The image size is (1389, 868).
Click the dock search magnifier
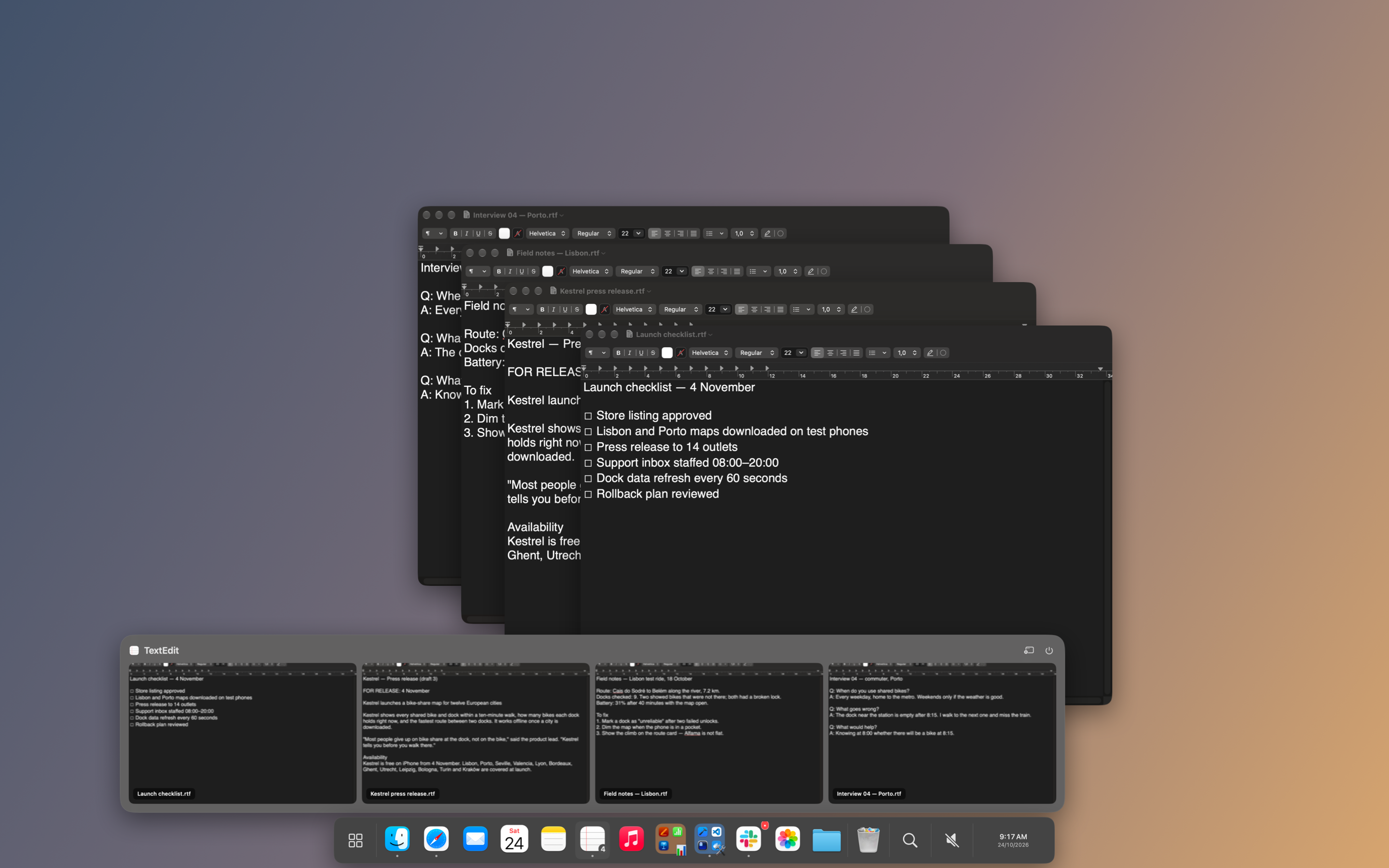tap(910, 840)
